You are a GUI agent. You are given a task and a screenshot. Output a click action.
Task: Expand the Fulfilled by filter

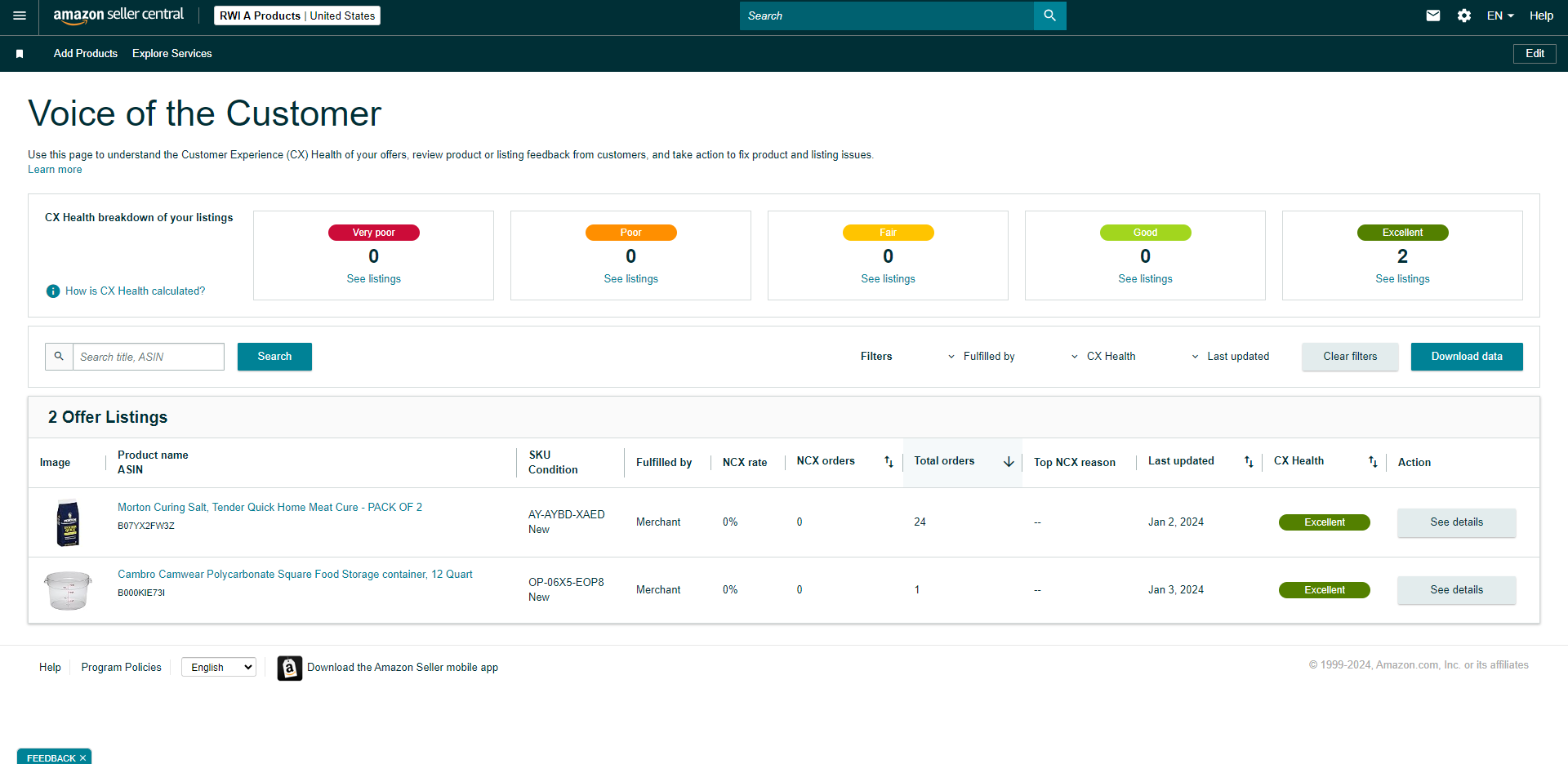pos(981,357)
